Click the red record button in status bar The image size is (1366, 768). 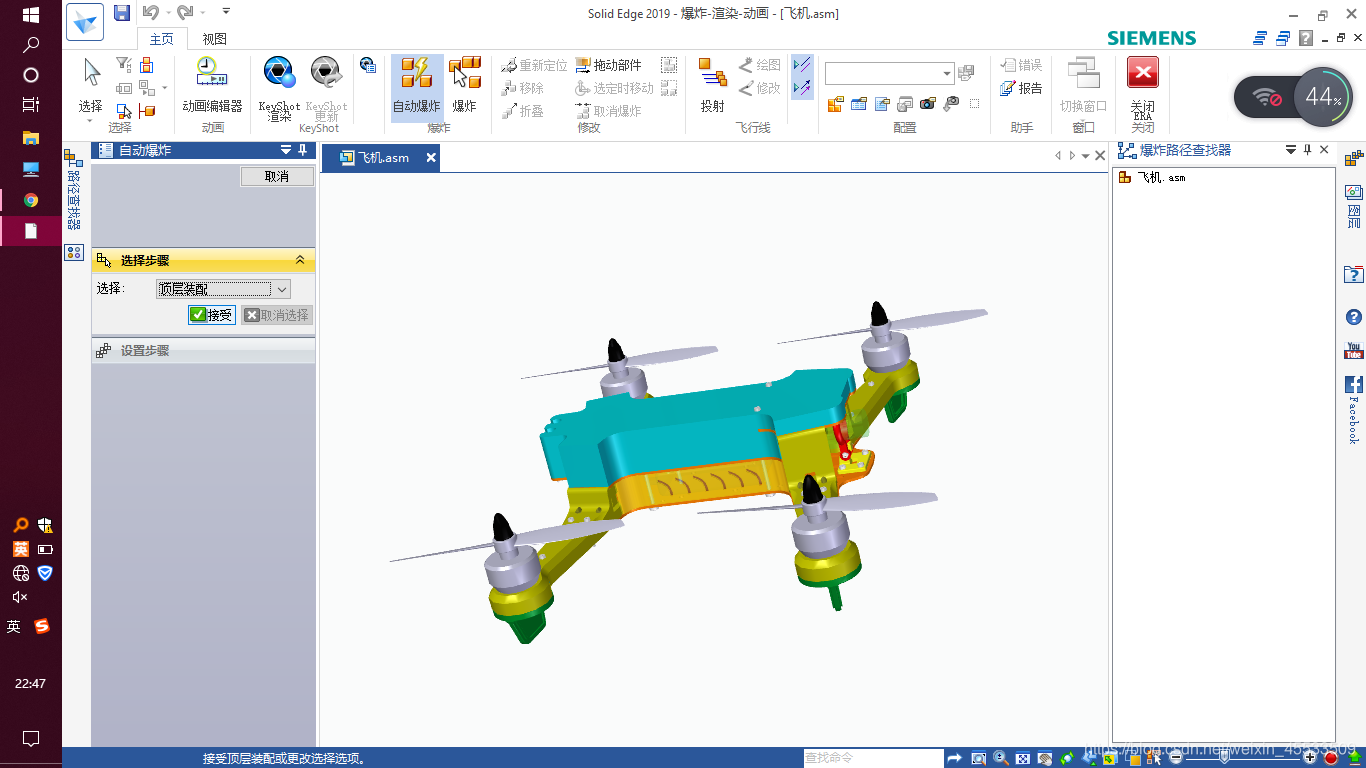[x=1331, y=758]
